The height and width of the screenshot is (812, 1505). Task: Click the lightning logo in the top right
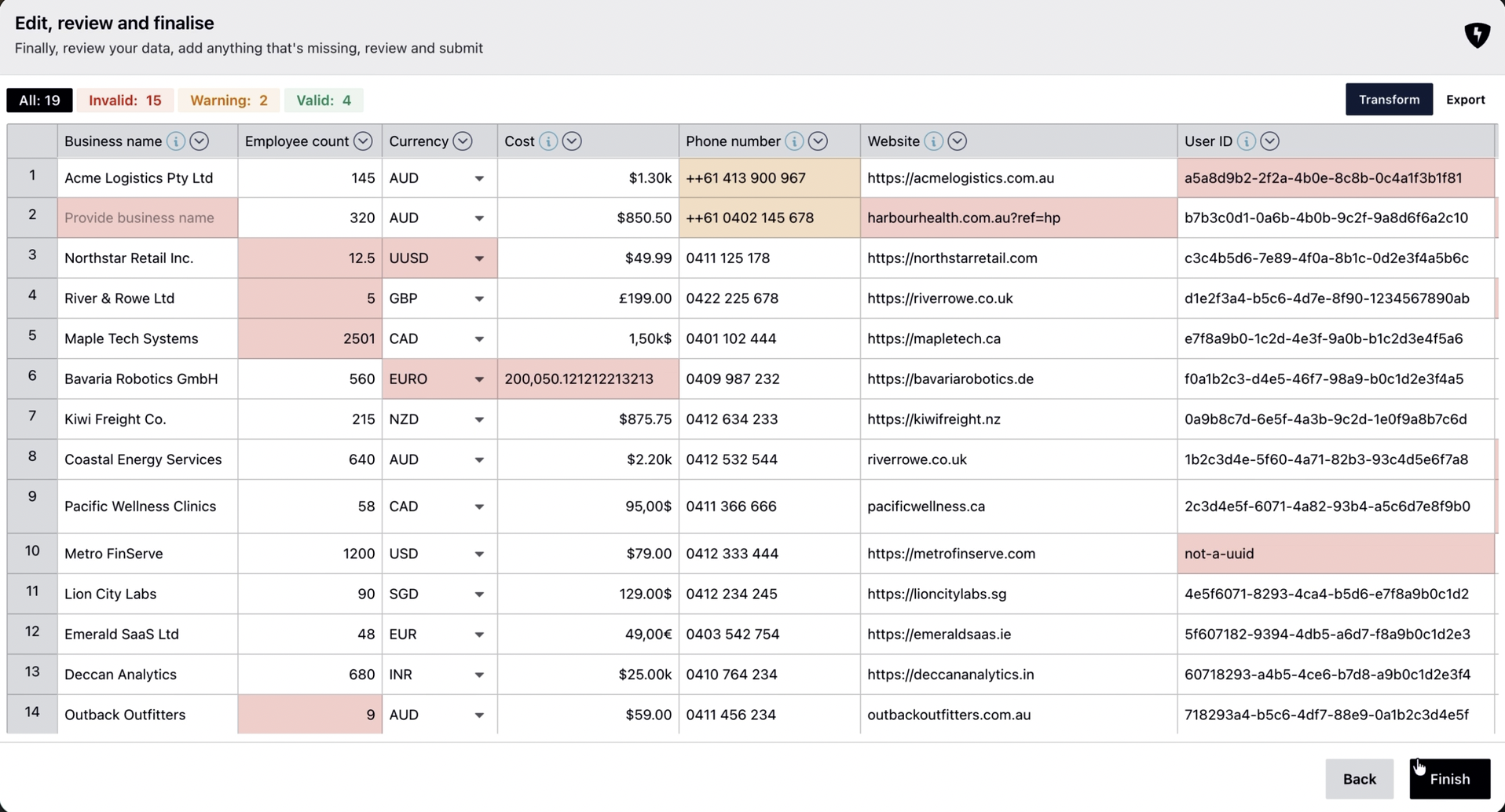pyautogui.click(x=1477, y=35)
